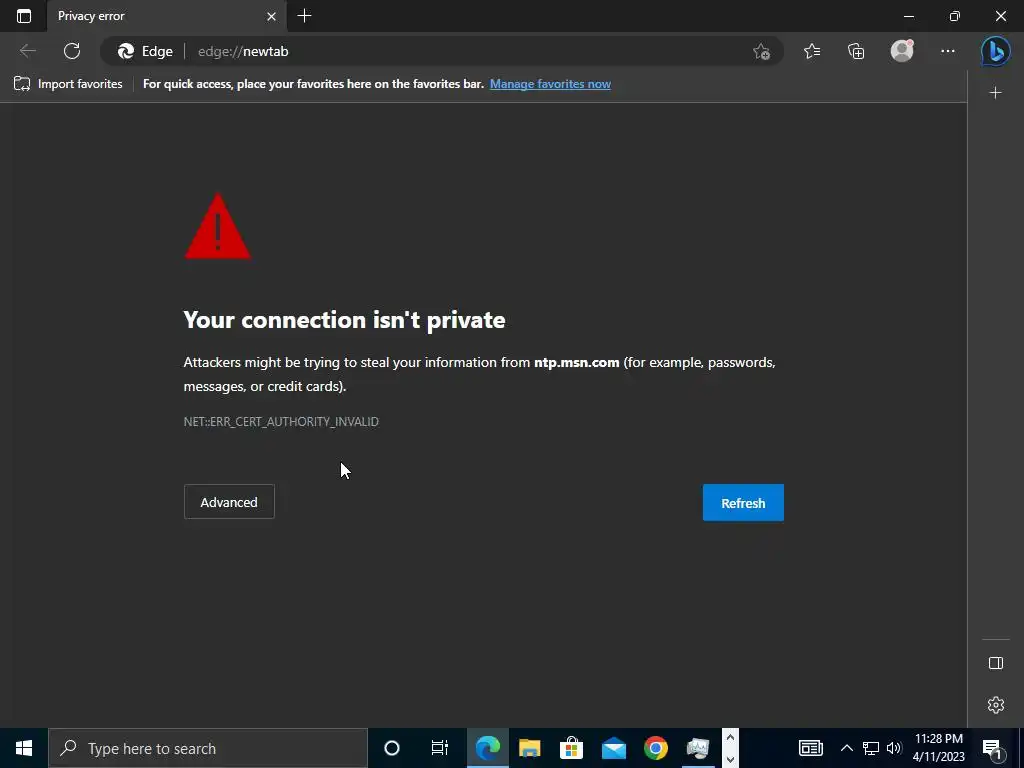
Task: Open the network status tray icon
Action: click(871, 748)
